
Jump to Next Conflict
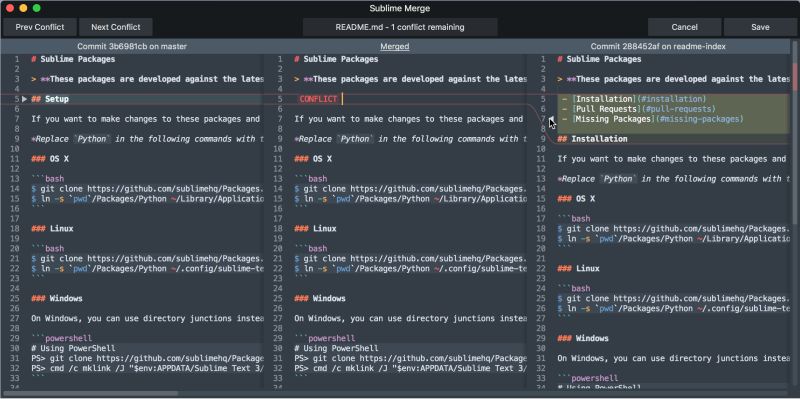(x=115, y=27)
